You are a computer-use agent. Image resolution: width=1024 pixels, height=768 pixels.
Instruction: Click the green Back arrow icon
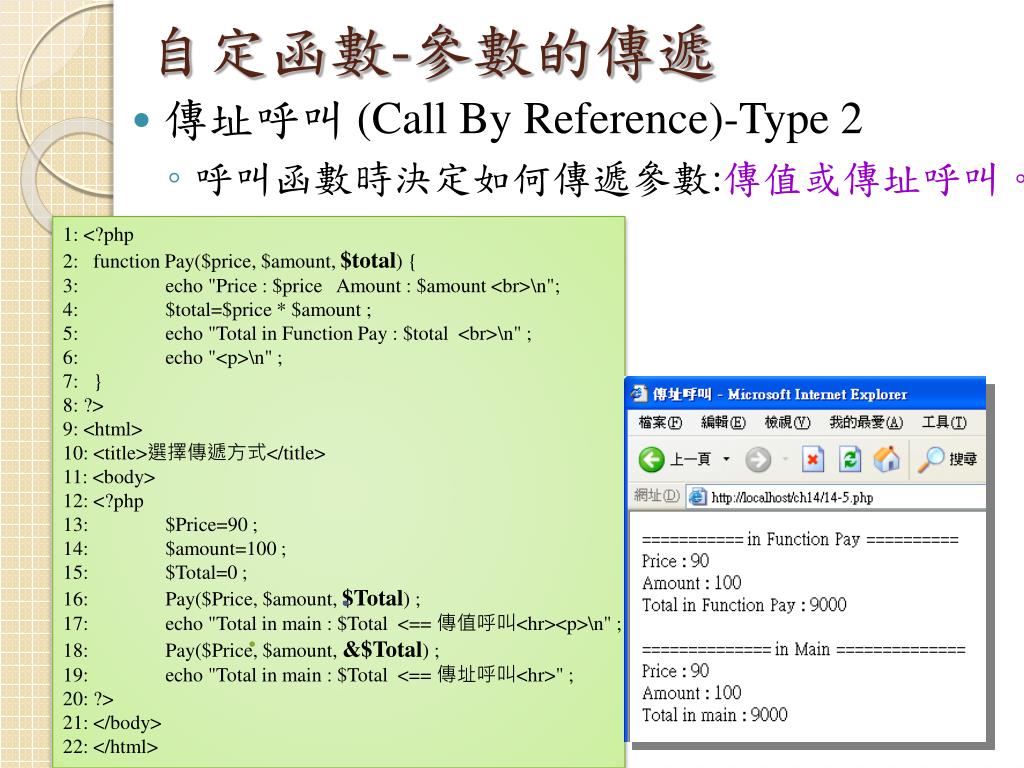point(651,459)
